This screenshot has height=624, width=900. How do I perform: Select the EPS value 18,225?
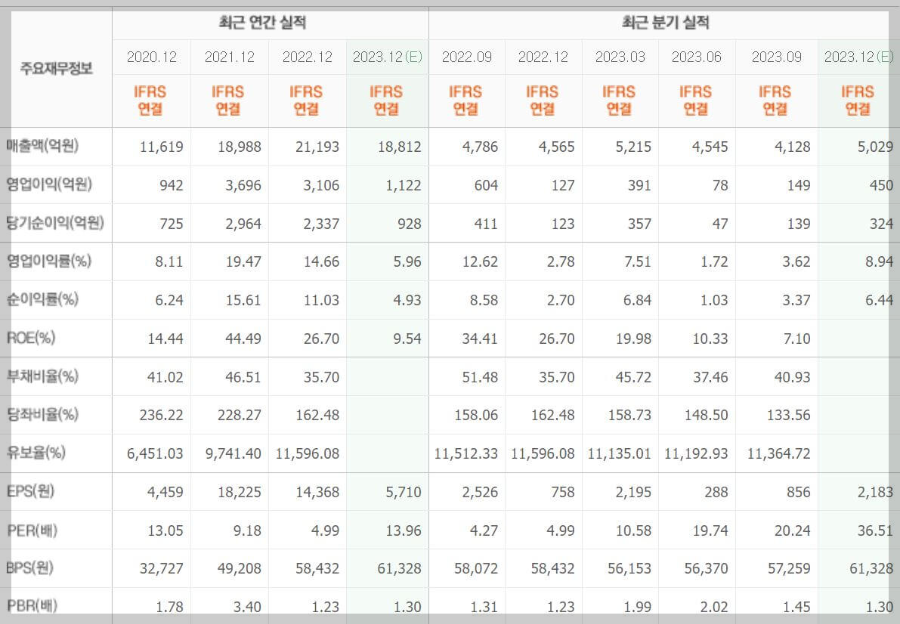click(239, 492)
